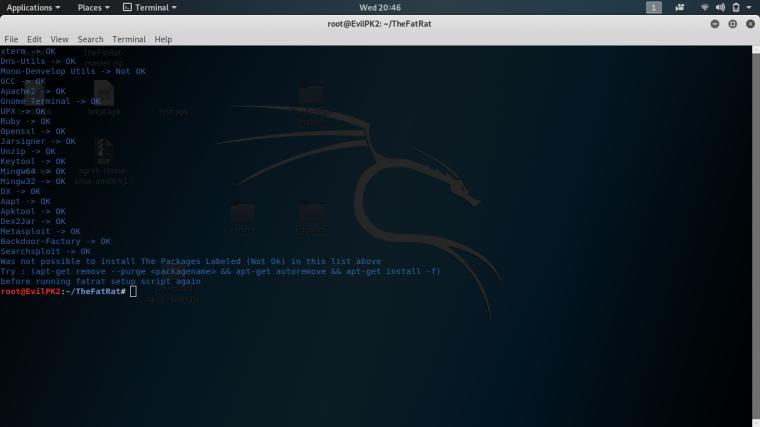This screenshot has height=427, width=760.
Task: Click the 'Openssl -> OK' line
Action: click(x=32, y=131)
